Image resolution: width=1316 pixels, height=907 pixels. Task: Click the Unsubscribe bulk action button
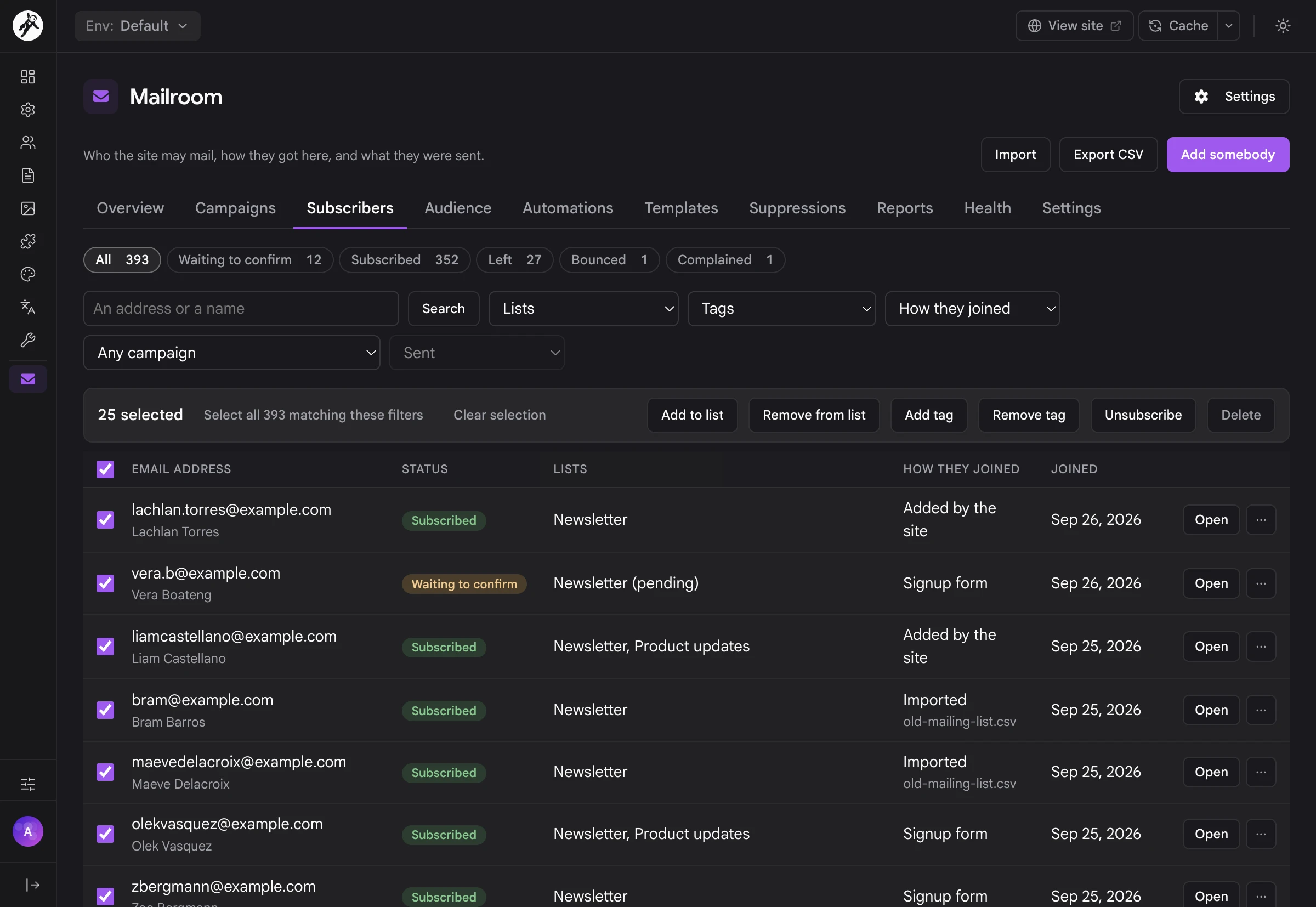coord(1143,415)
